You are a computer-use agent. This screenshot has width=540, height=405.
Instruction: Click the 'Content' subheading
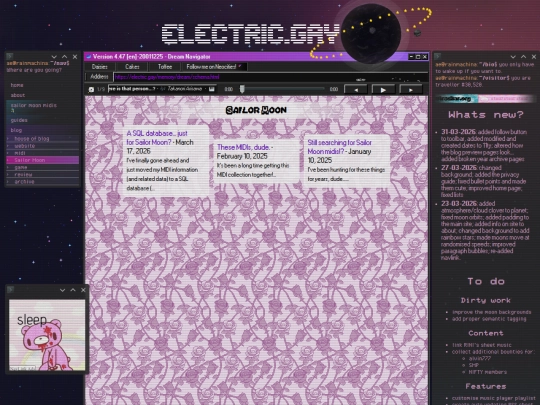(486, 333)
